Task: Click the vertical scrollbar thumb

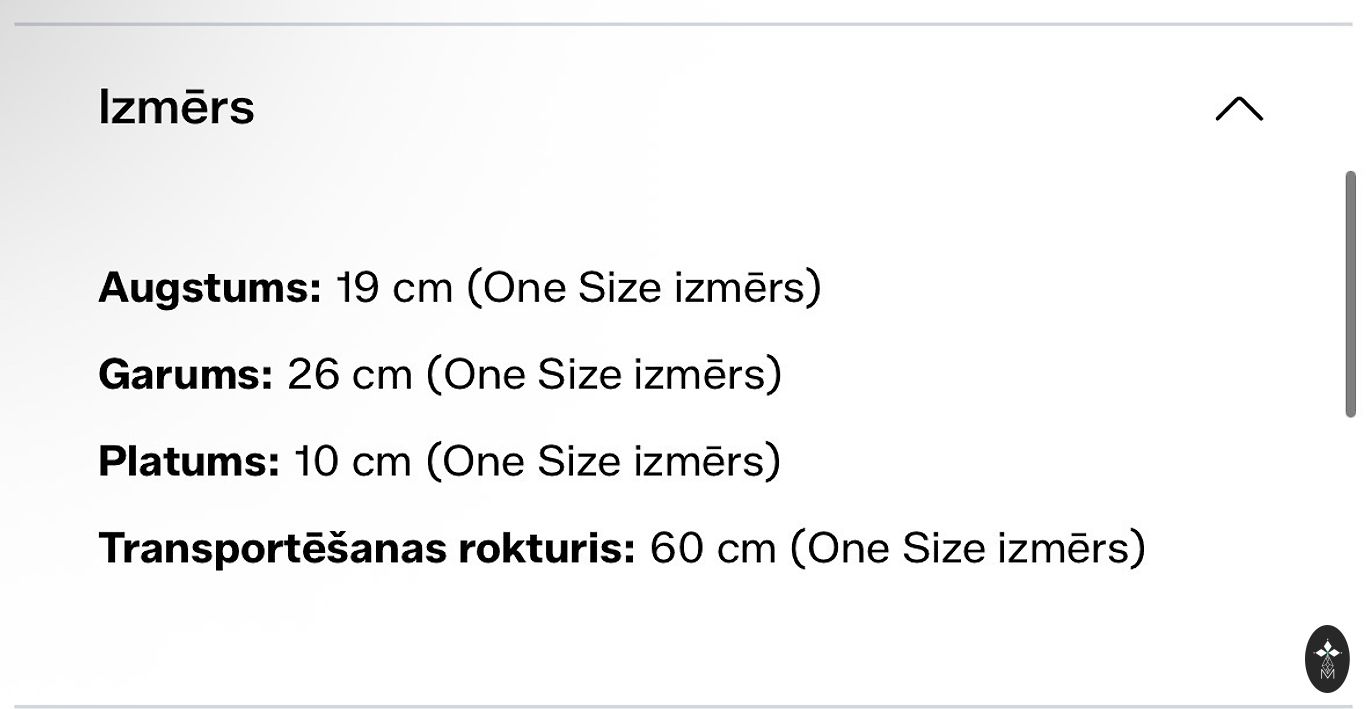Action: click(x=1350, y=294)
